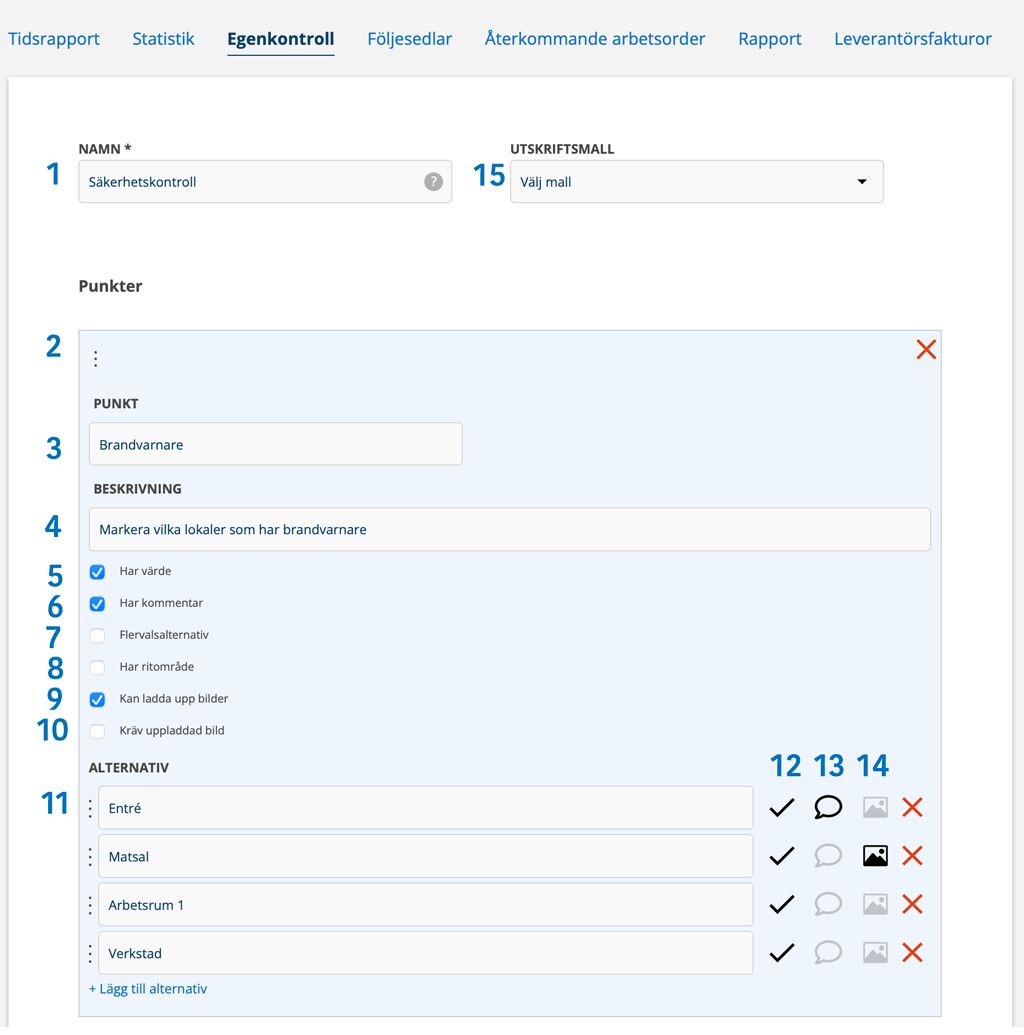Click the Beskrivning text field

pos(509,530)
